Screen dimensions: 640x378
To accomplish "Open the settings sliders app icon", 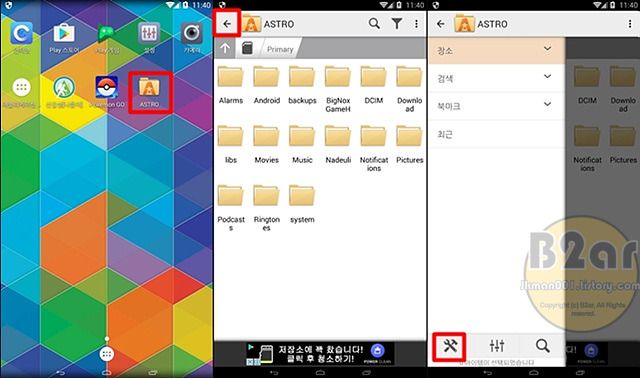I will [149, 38].
